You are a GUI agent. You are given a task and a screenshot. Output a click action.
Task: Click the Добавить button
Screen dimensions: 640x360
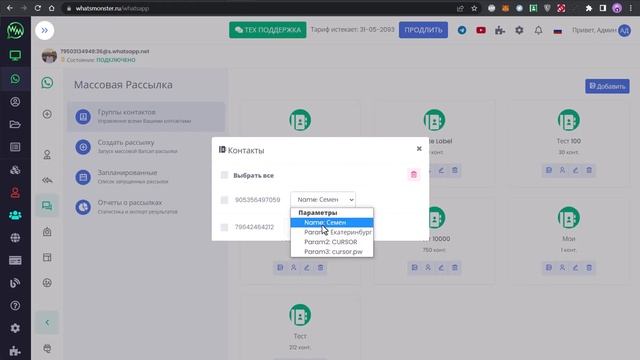pos(607,86)
